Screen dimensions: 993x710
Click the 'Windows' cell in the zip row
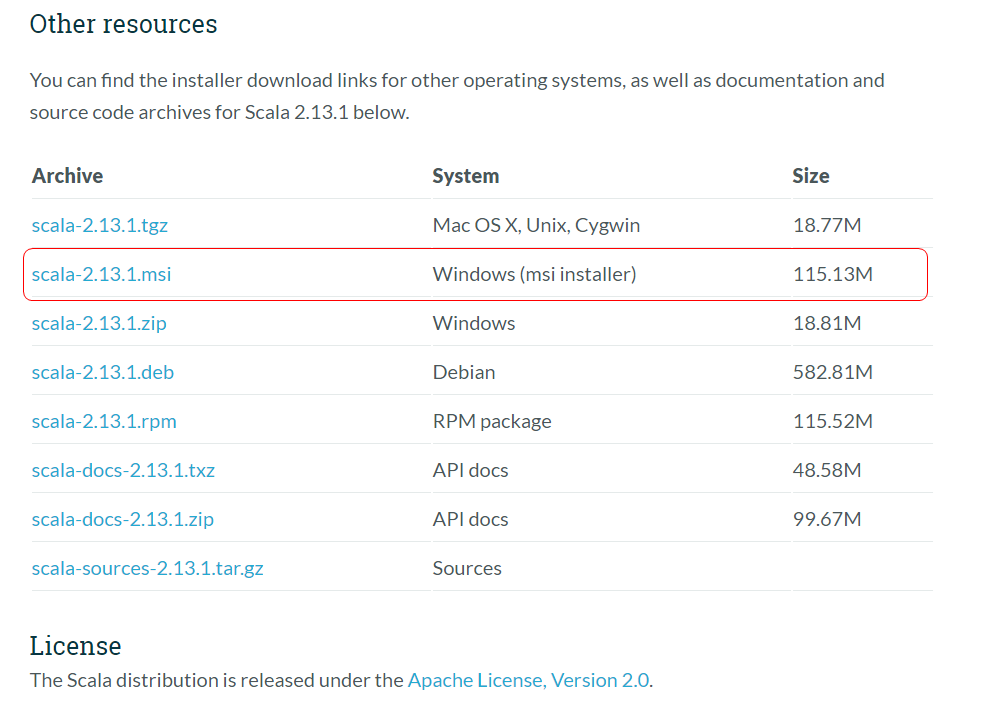click(474, 324)
